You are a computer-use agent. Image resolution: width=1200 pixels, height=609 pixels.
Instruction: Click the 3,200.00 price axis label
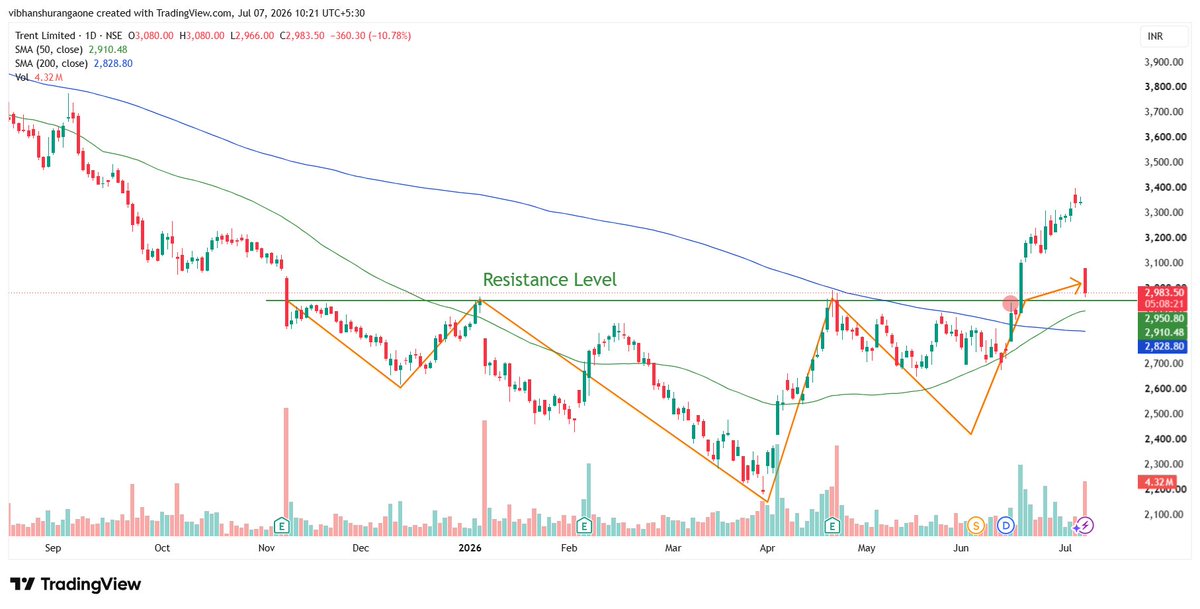(1166, 238)
